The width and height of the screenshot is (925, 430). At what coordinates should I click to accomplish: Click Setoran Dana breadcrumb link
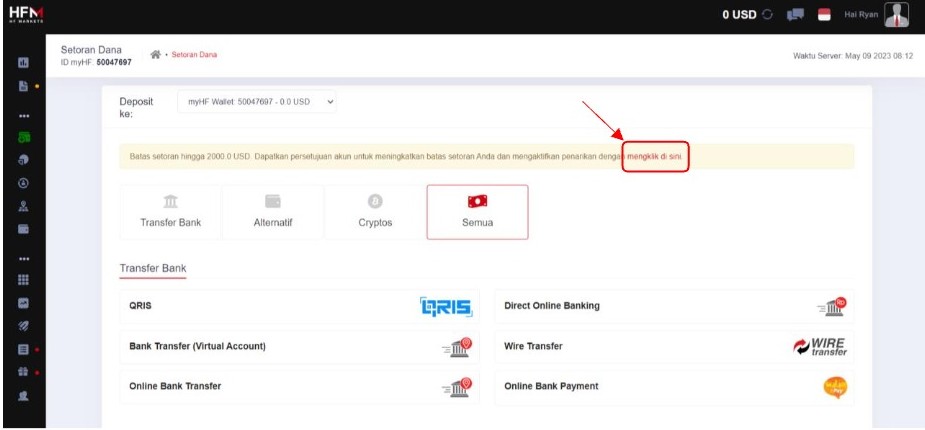point(194,55)
